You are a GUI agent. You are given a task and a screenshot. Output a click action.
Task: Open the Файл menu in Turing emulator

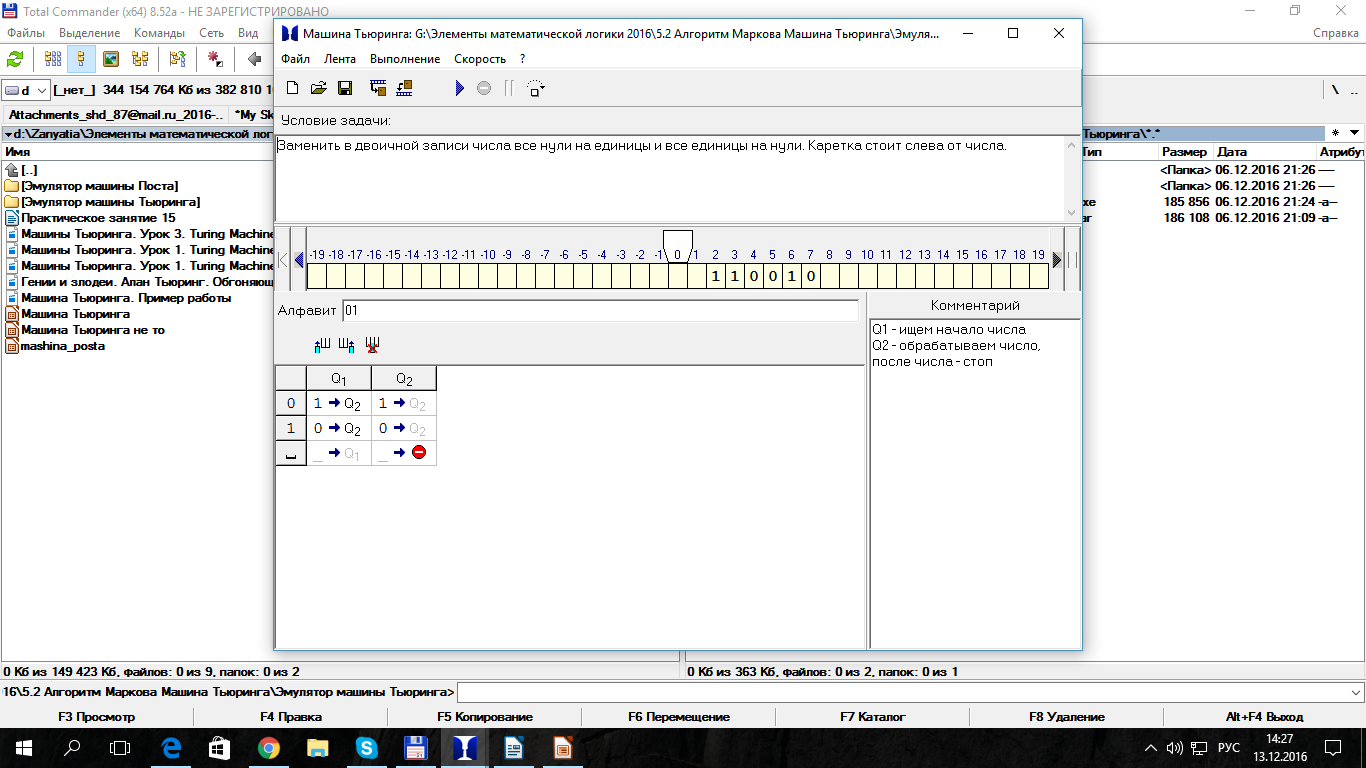295,59
